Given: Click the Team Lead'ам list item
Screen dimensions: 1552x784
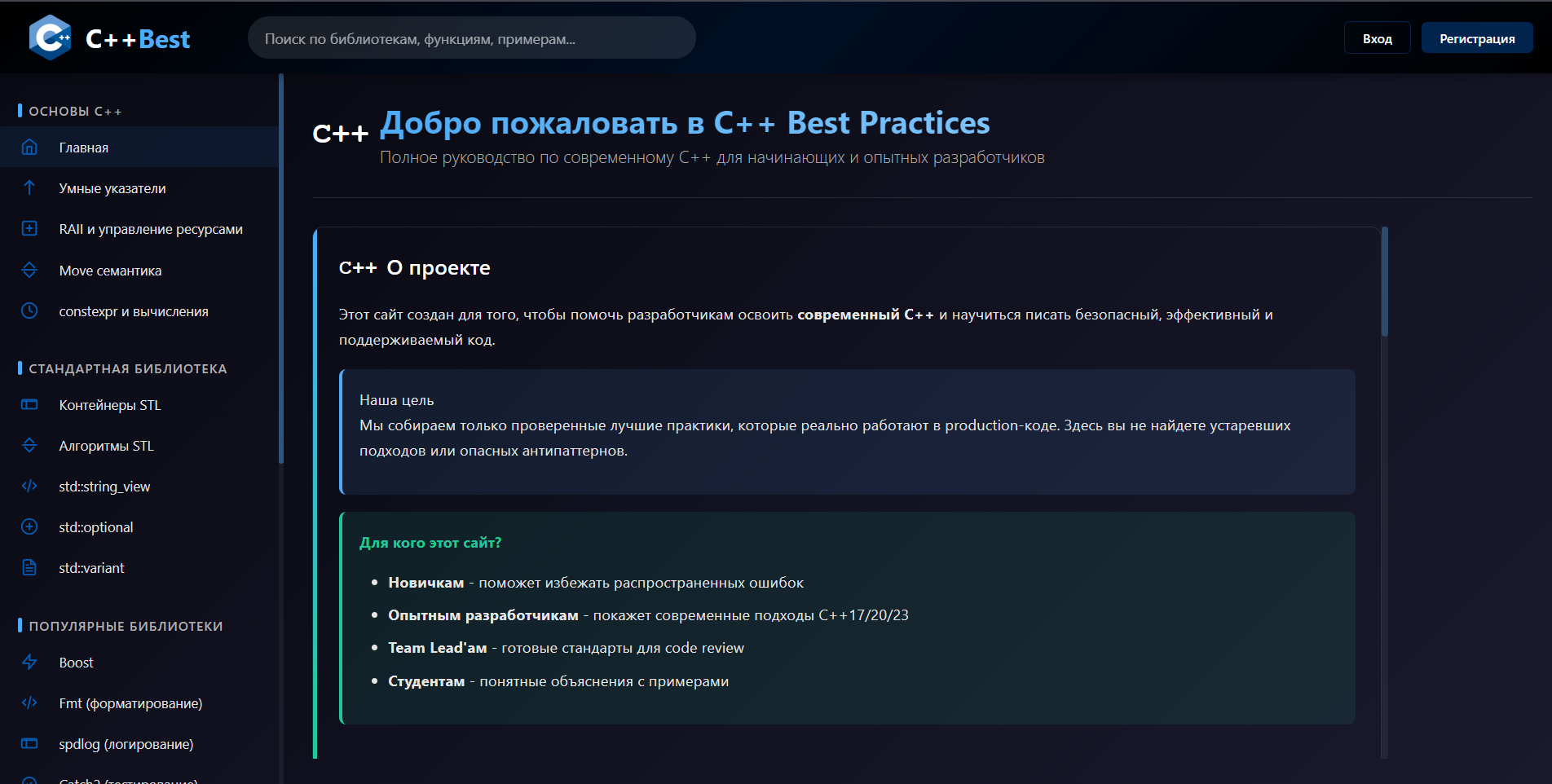Looking at the screenshot, I should click(x=566, y=648).
